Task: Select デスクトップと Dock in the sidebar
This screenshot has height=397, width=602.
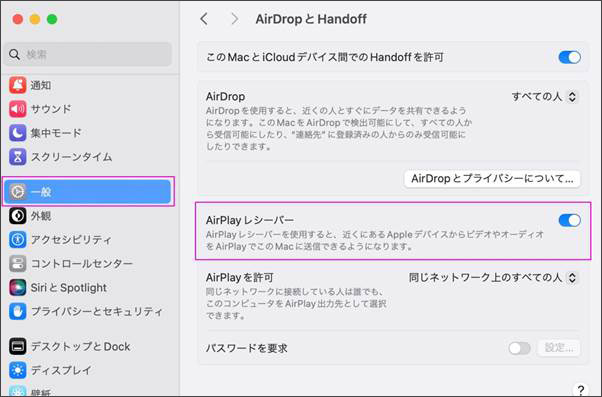Action: pyautogui.click(x=88, y=346)
